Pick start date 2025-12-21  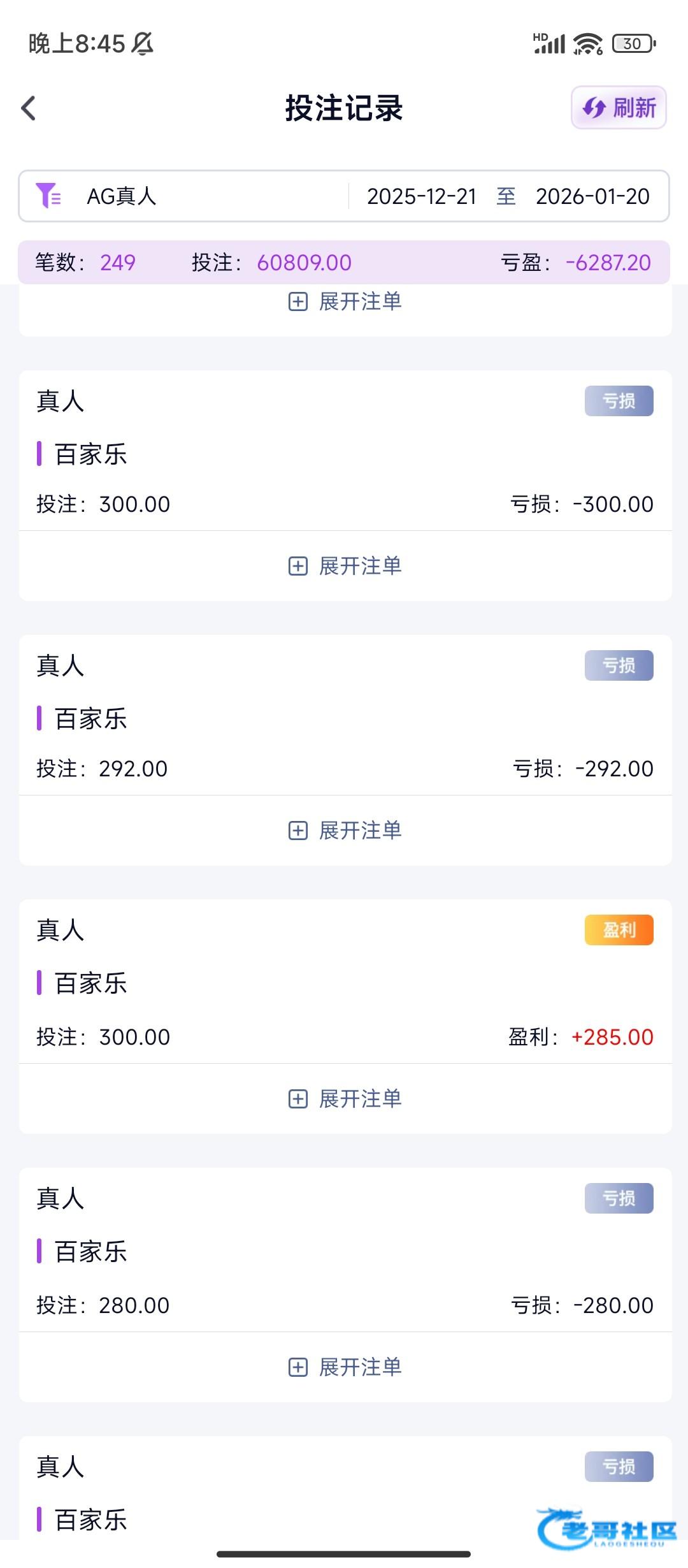(421, 196)
